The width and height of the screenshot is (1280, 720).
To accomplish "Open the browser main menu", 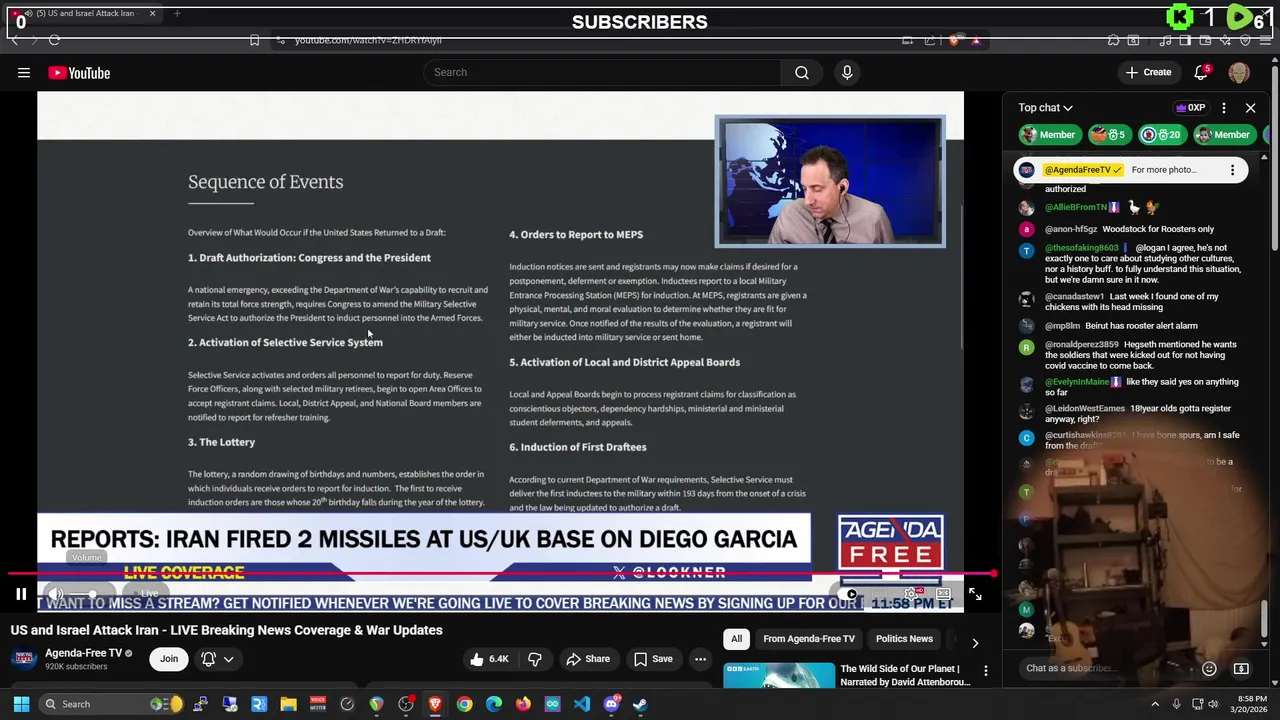I will click(x=1265, y=40).
